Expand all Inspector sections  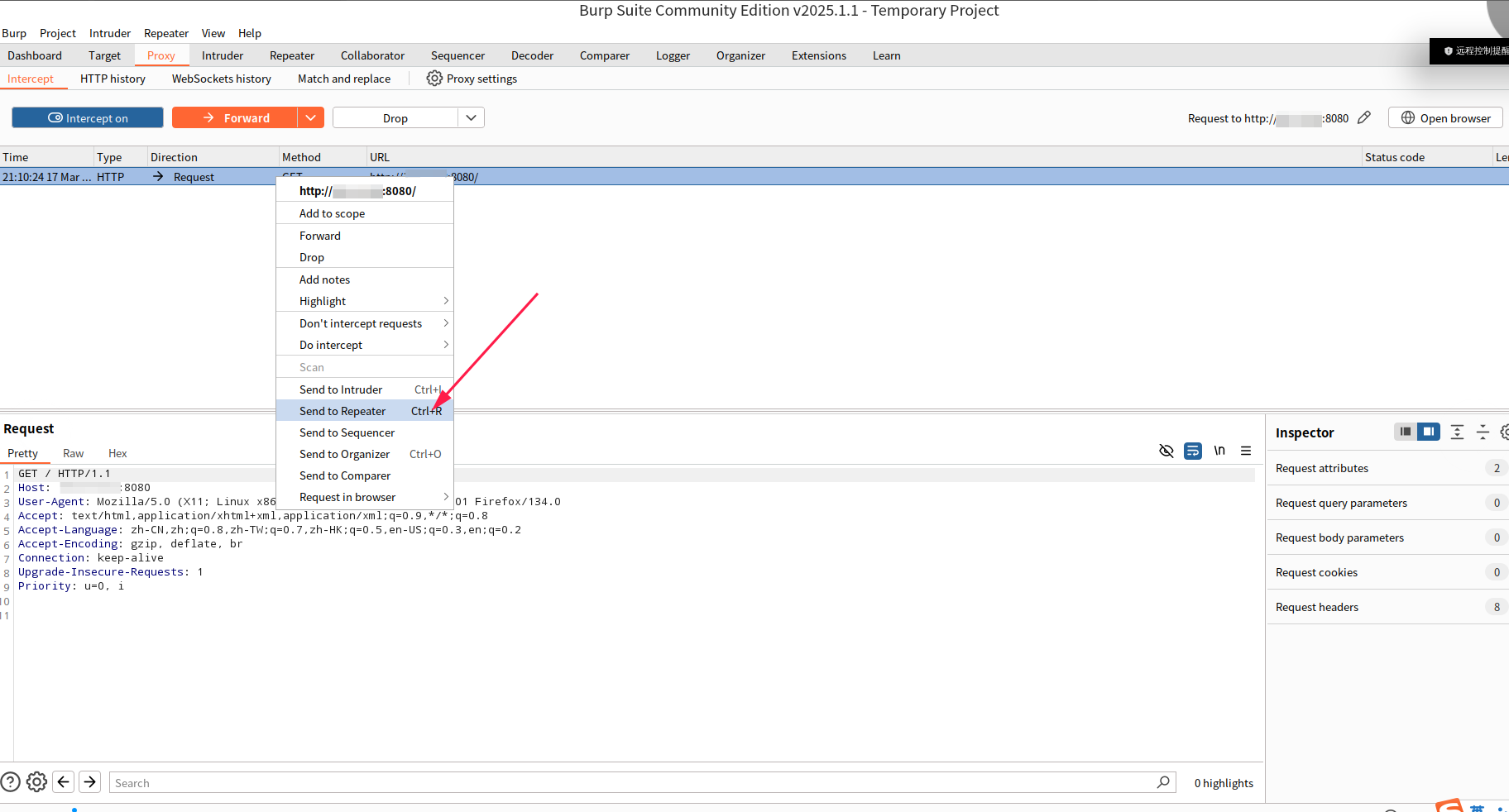(x=1458, y=432)
